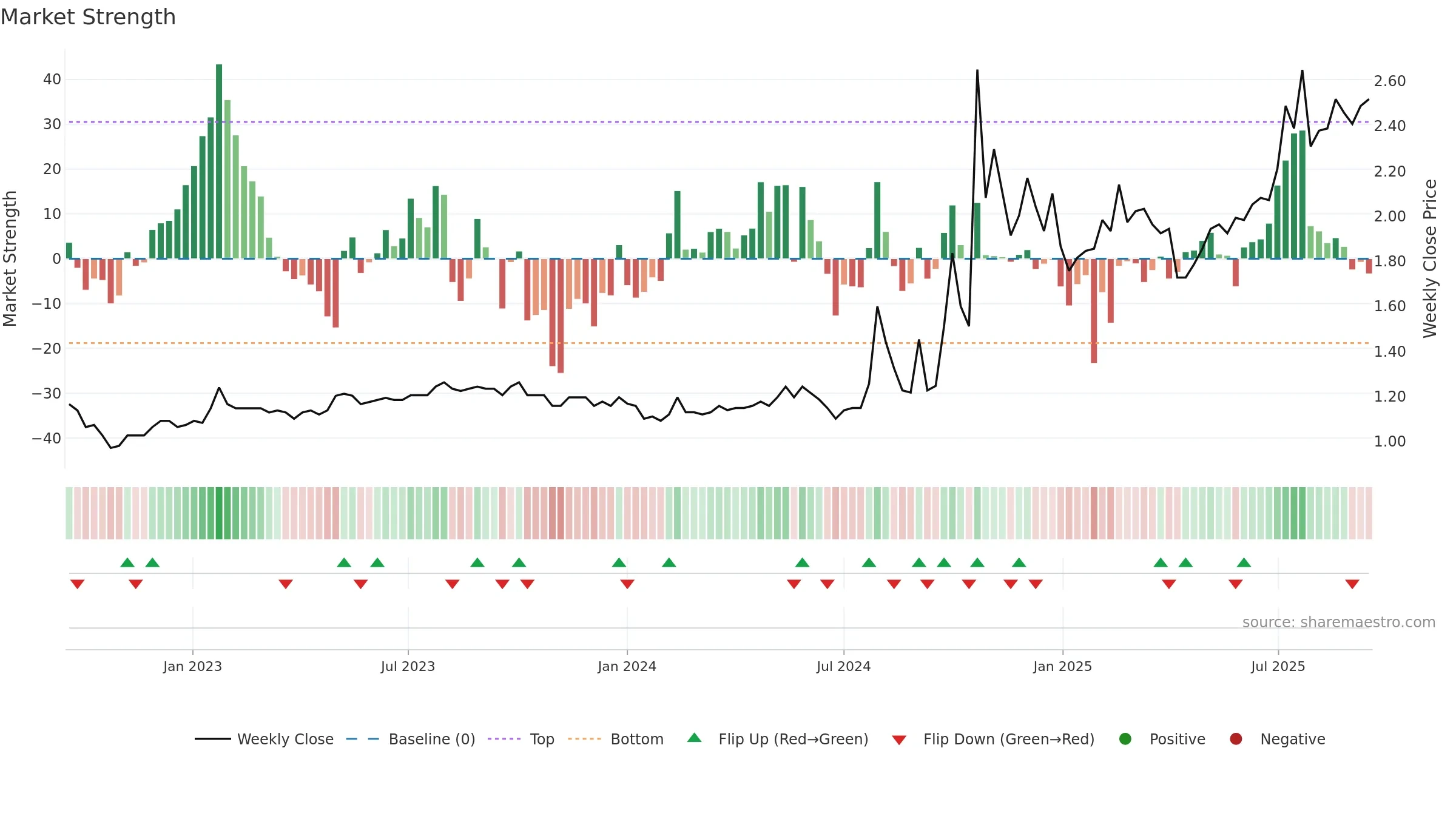Image resolution: width=1456 pixels, height=819 pixels.
Task: Click the red Flip Down legend triangle
Action: (899, 740)
